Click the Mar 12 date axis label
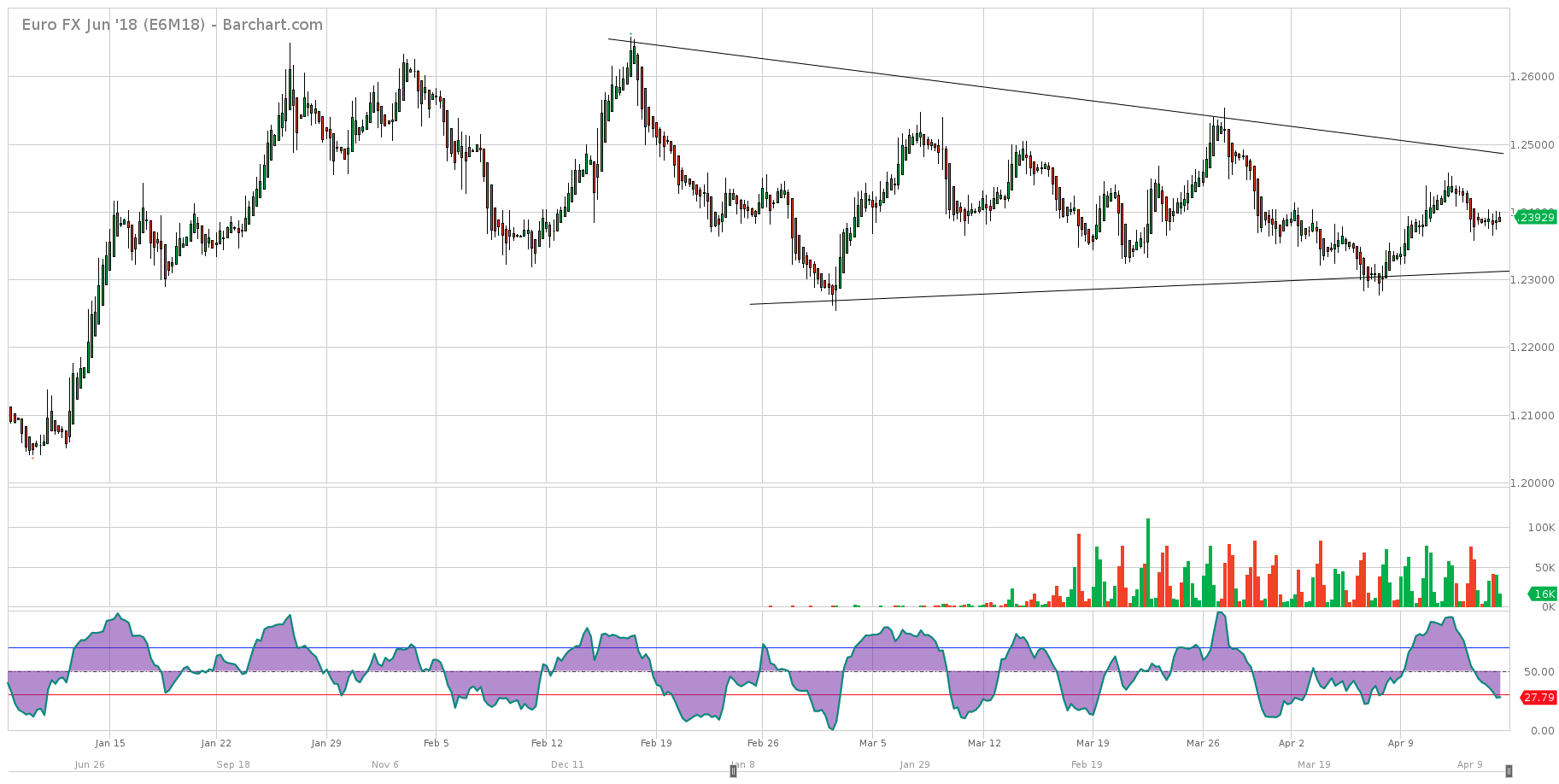 (x=984, y=743)
